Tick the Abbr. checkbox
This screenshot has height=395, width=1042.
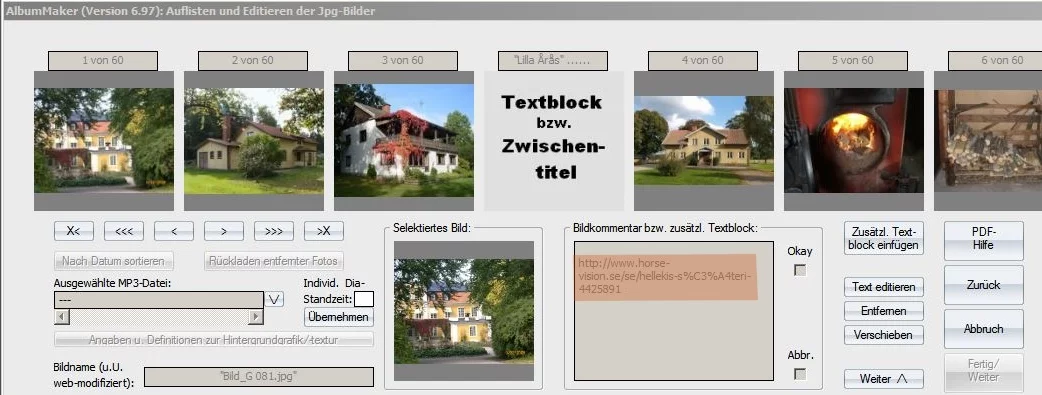tap(800, 374)
